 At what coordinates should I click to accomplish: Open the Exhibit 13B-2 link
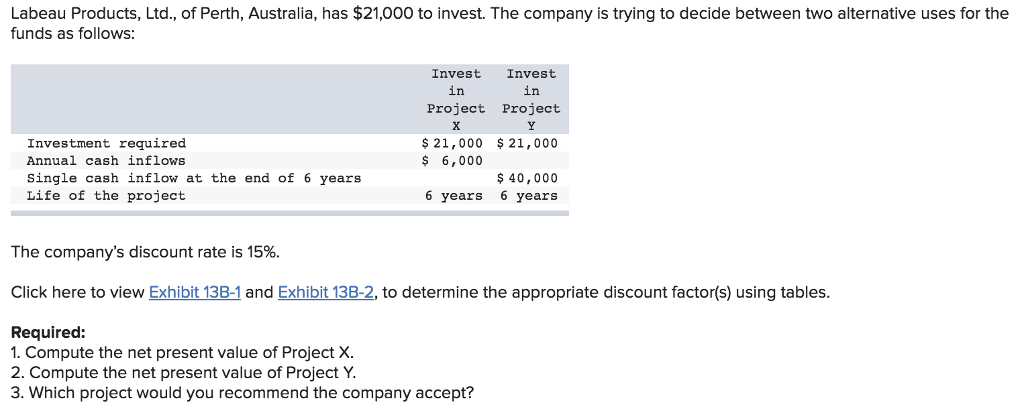(325, 292)
